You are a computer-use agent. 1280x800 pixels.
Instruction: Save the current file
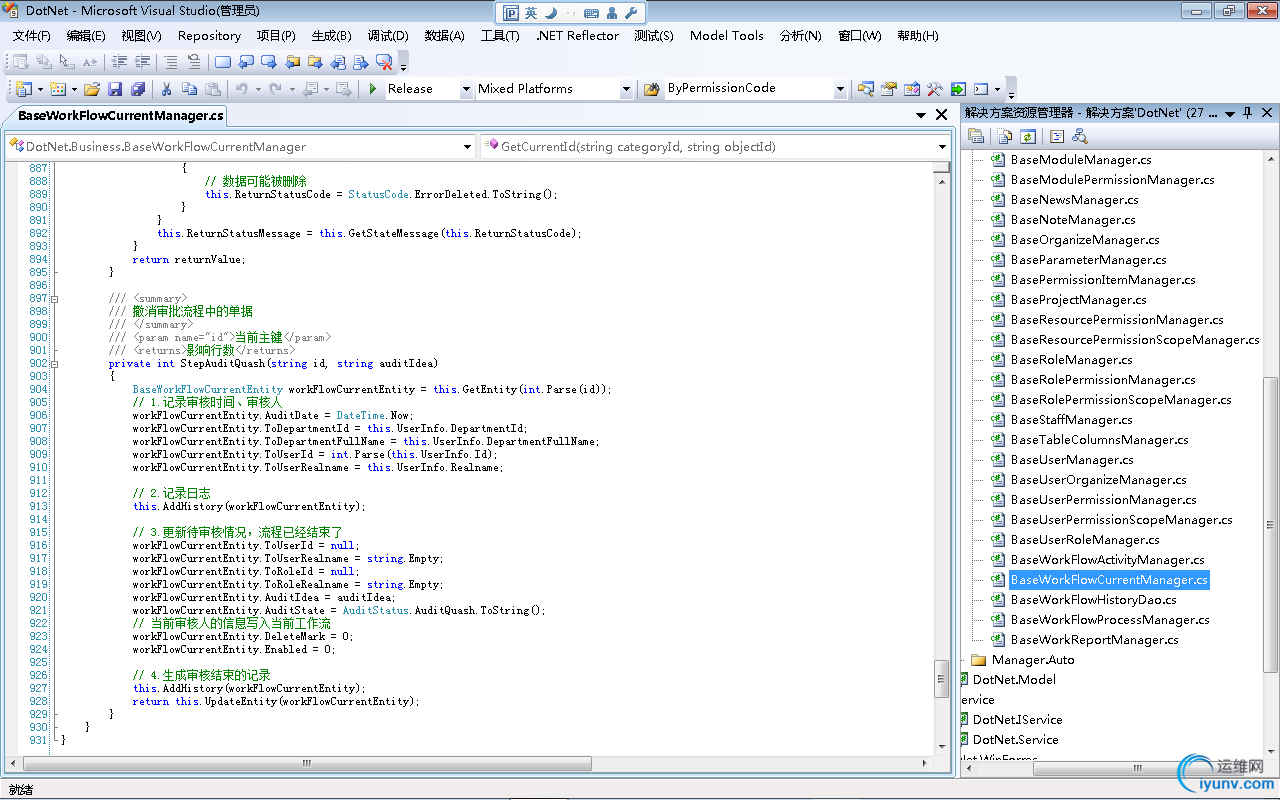coord(115,89)
